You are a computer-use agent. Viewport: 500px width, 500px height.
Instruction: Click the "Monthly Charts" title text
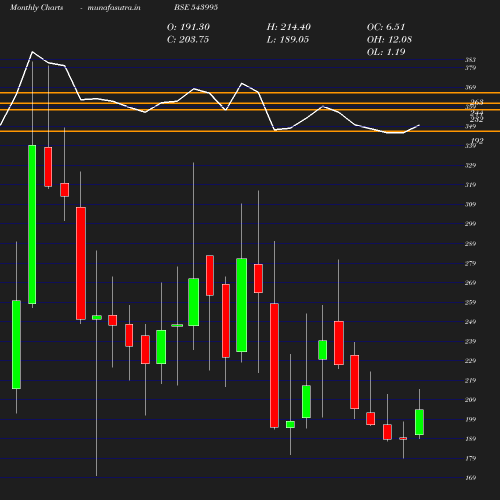36,7
